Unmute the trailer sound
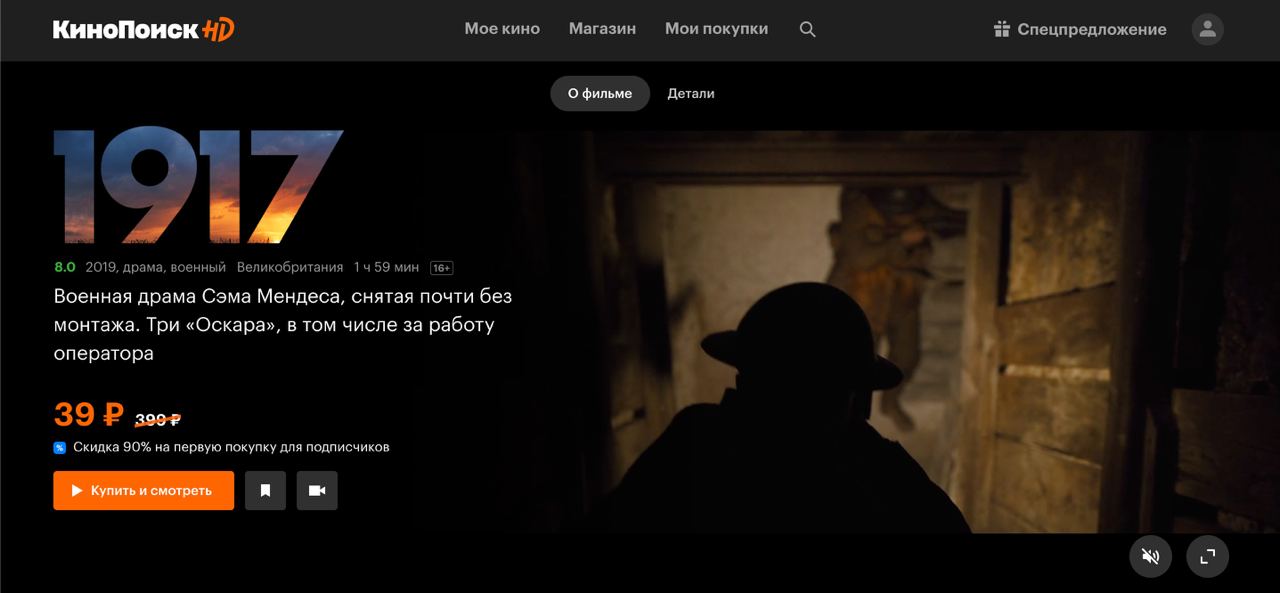The image size is (1280, 593). (x=1150, y=557)
